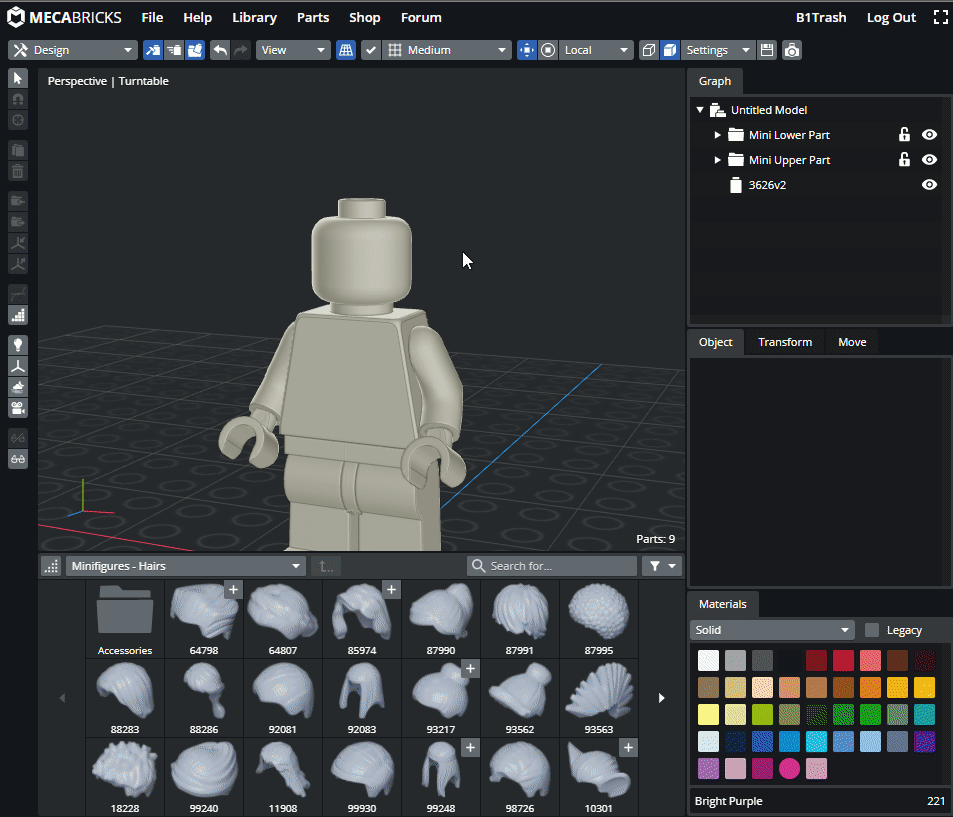Image resolution: width=953 pixels, height=817 pixels.
Task: Select the arrow selection tool
Action: click(x=18, y=78)
